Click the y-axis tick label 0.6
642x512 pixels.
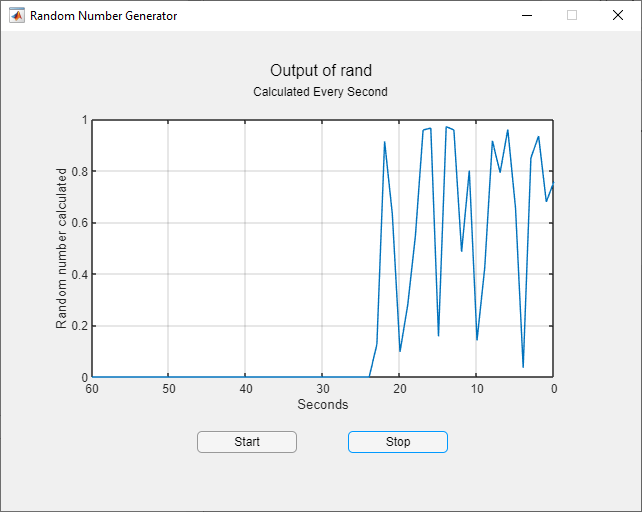80,223
